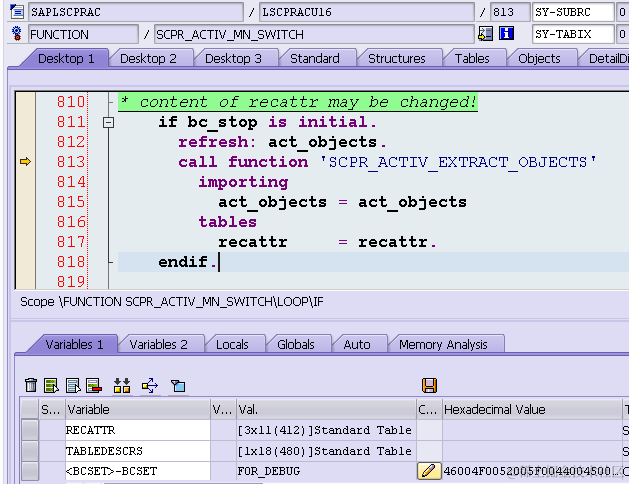The height and width of the screenshot is (484, 629).
Task: Switch to the Desktop 2 tab
Action: pyautogui.click(x=148, y=59)
